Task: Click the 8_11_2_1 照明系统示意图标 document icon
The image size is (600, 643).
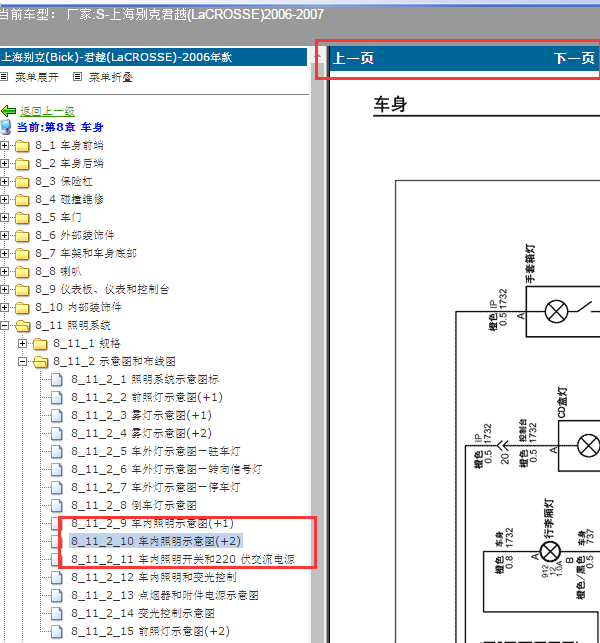Action: coord(57,380)
